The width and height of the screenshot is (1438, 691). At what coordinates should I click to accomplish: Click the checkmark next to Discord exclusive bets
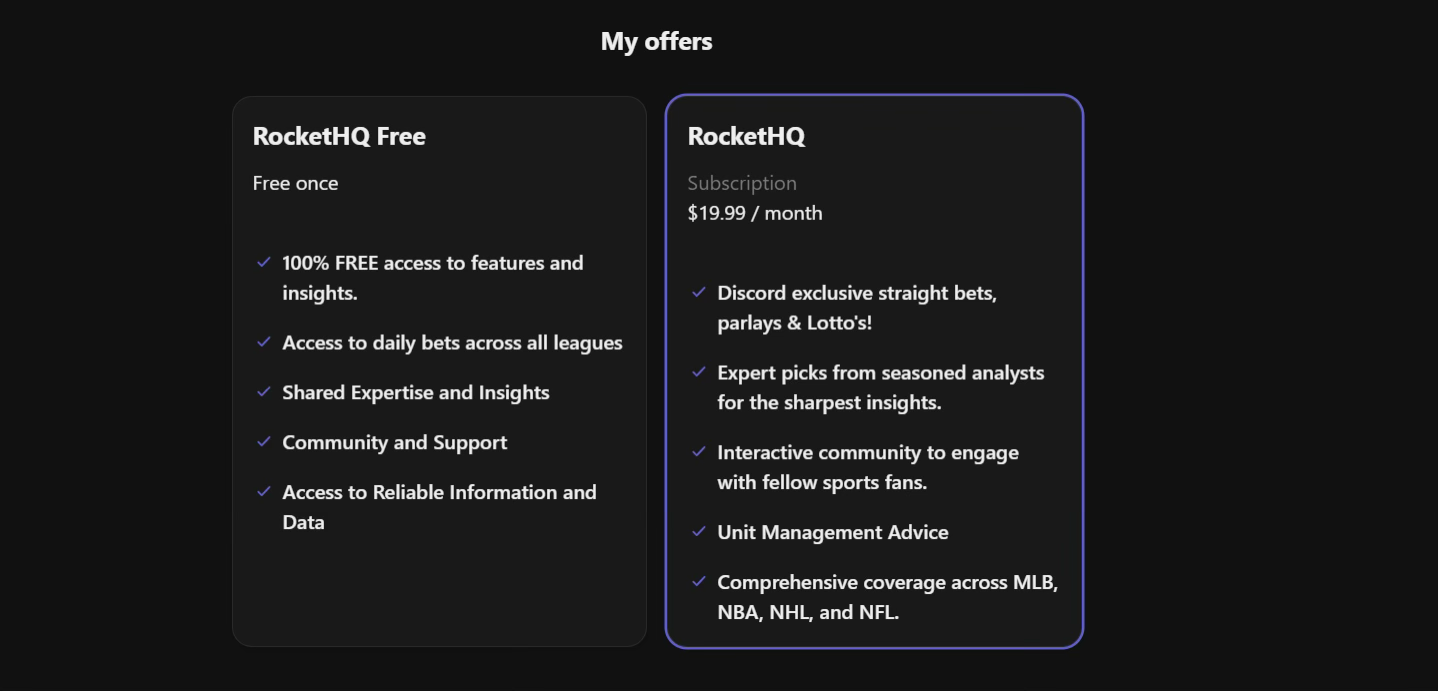[x=699, y=292]
